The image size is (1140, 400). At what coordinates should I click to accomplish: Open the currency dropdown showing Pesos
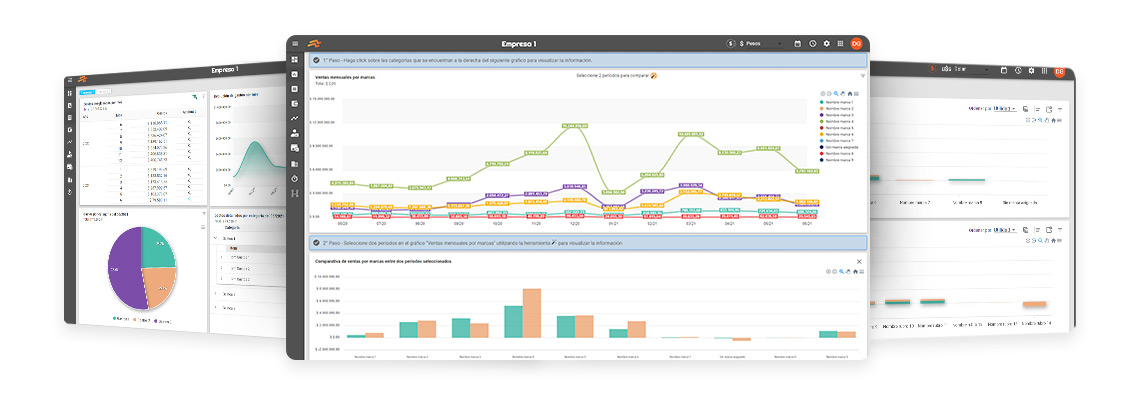760,44
